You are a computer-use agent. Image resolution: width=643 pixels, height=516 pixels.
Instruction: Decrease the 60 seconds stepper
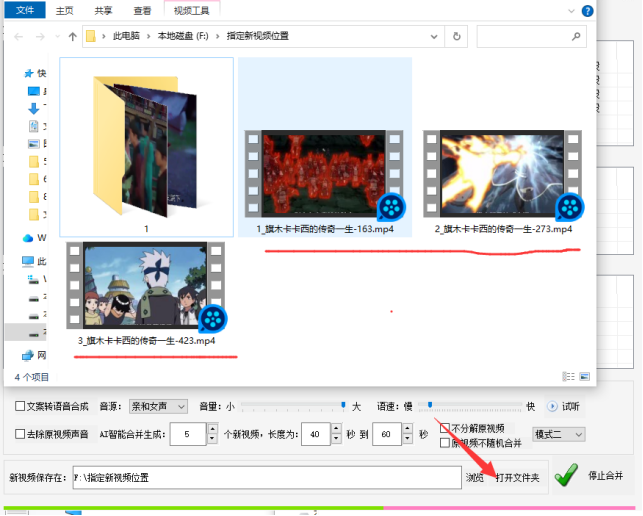coord(408,439)
